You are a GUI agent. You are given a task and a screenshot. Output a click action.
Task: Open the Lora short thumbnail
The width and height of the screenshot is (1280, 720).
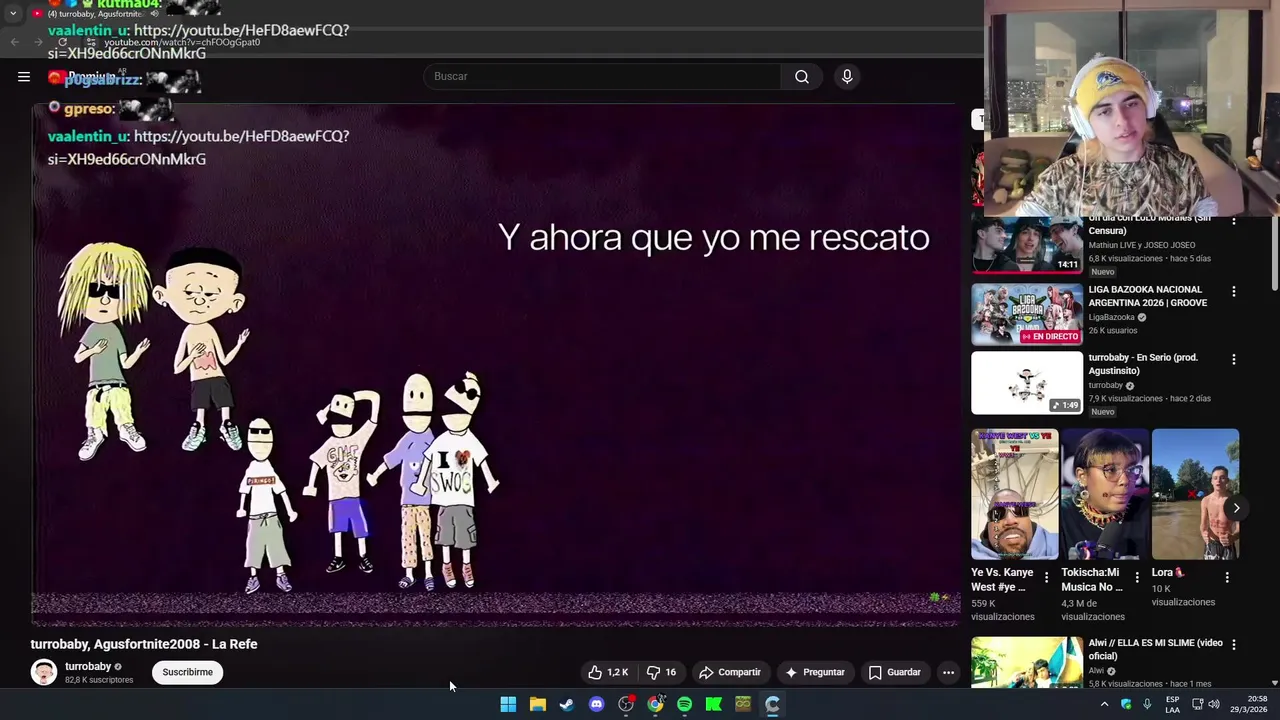[1195, 494]
